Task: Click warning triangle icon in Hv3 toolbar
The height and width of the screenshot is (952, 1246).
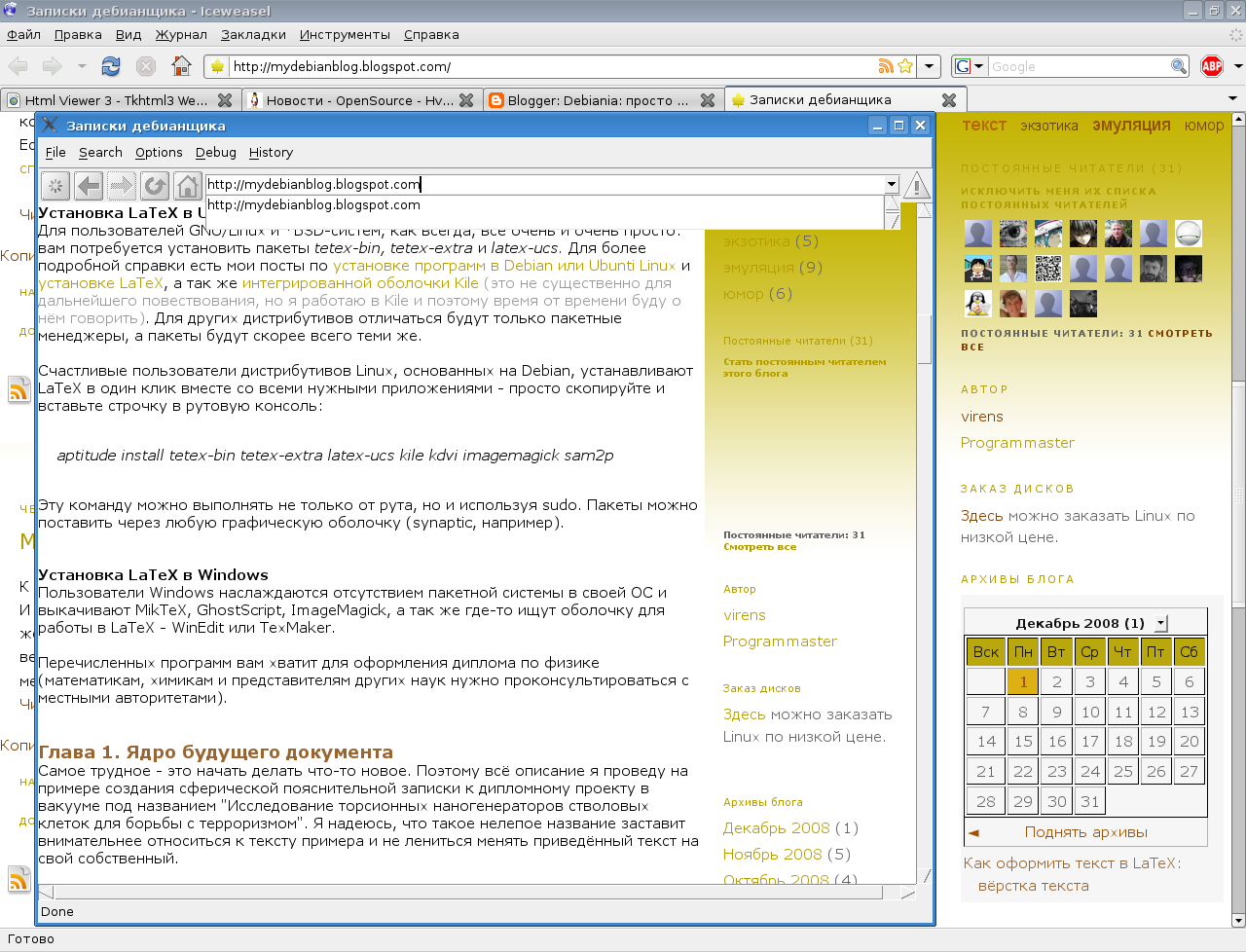Action: coord(916,185)
